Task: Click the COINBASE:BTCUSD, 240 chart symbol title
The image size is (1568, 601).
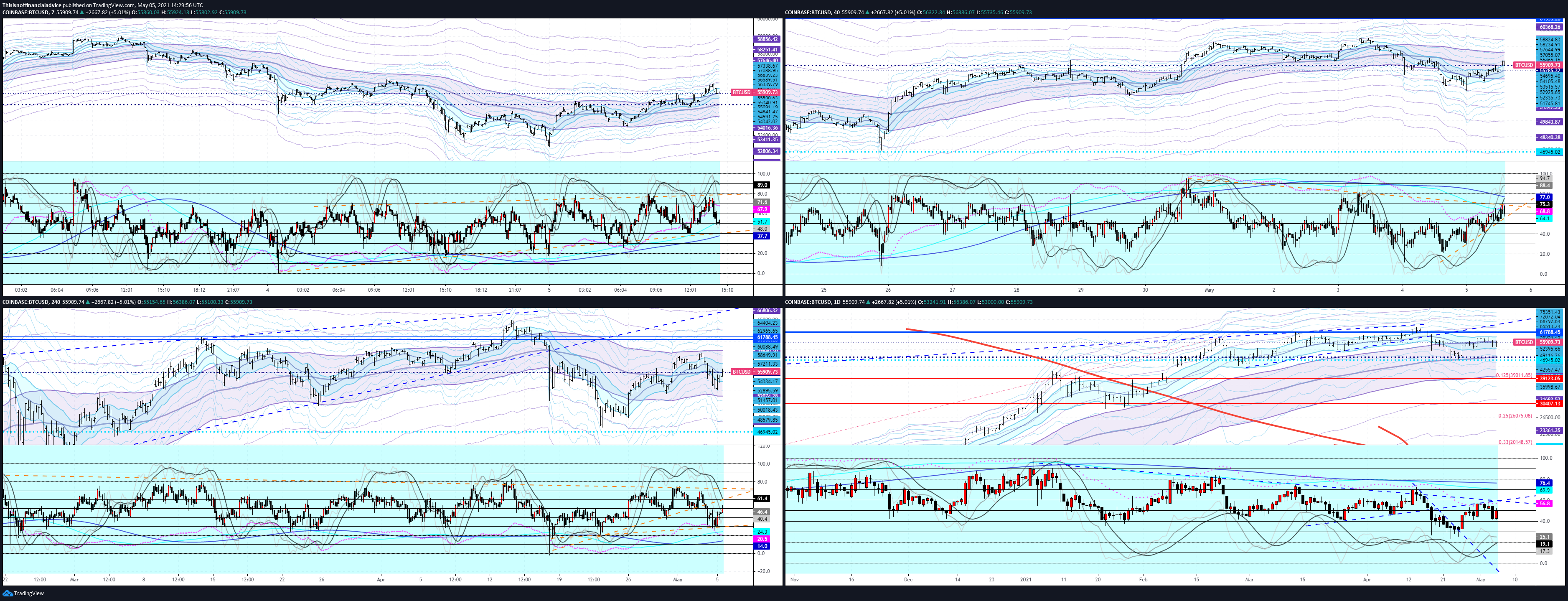Action: point(30,302)
